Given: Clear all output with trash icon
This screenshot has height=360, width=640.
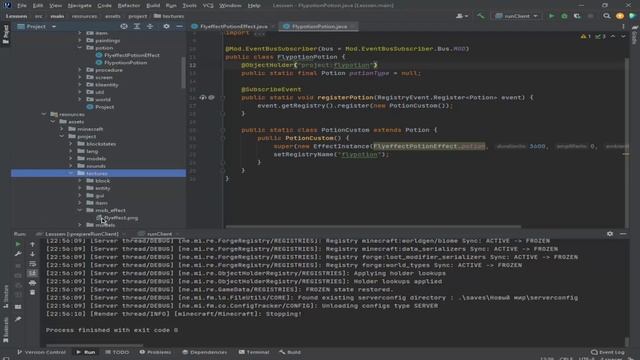Looking at the screenshot, I should coord(32,292).
